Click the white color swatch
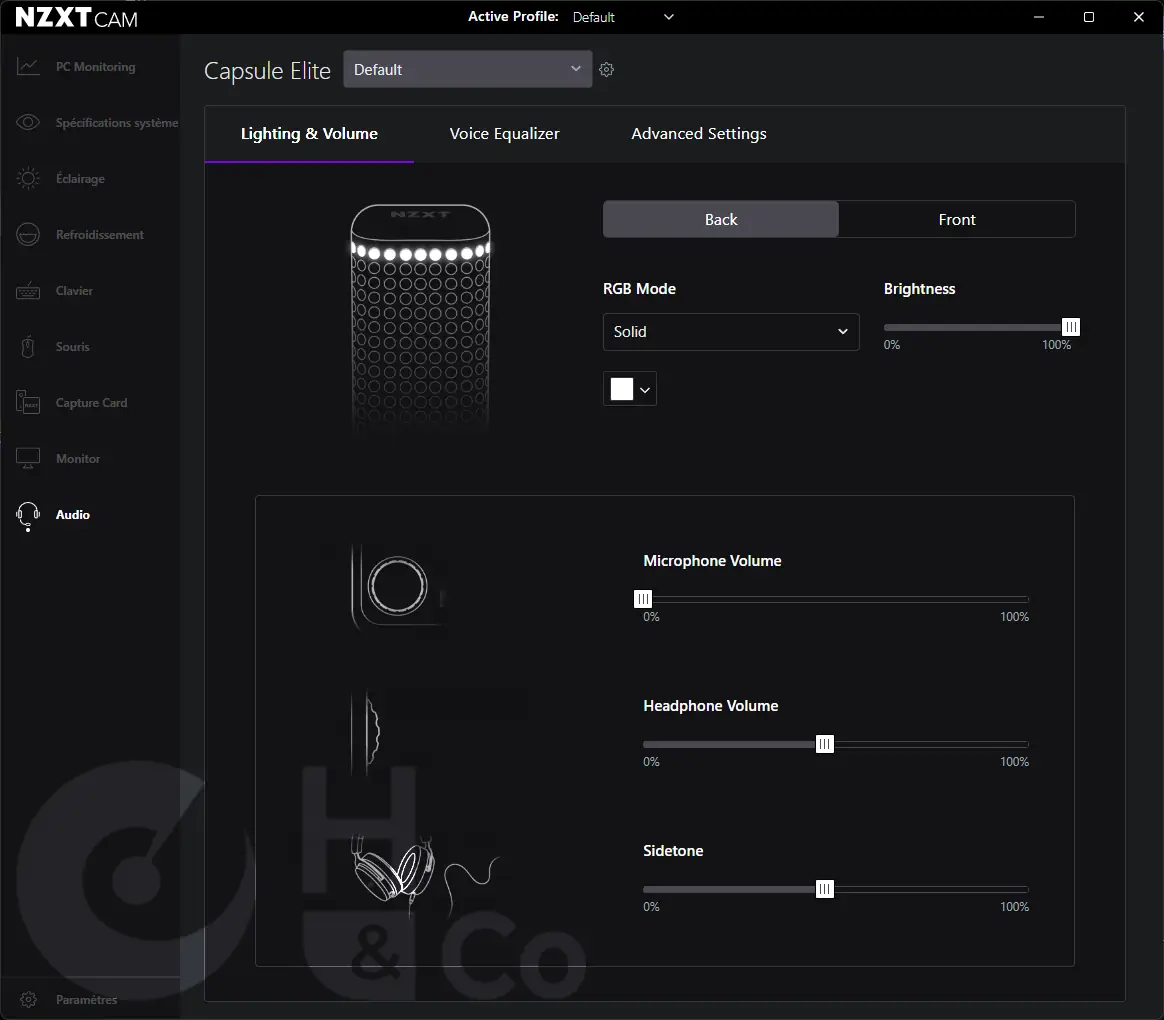Viewport: 1164px width, 1020px height. coord(622,389)
